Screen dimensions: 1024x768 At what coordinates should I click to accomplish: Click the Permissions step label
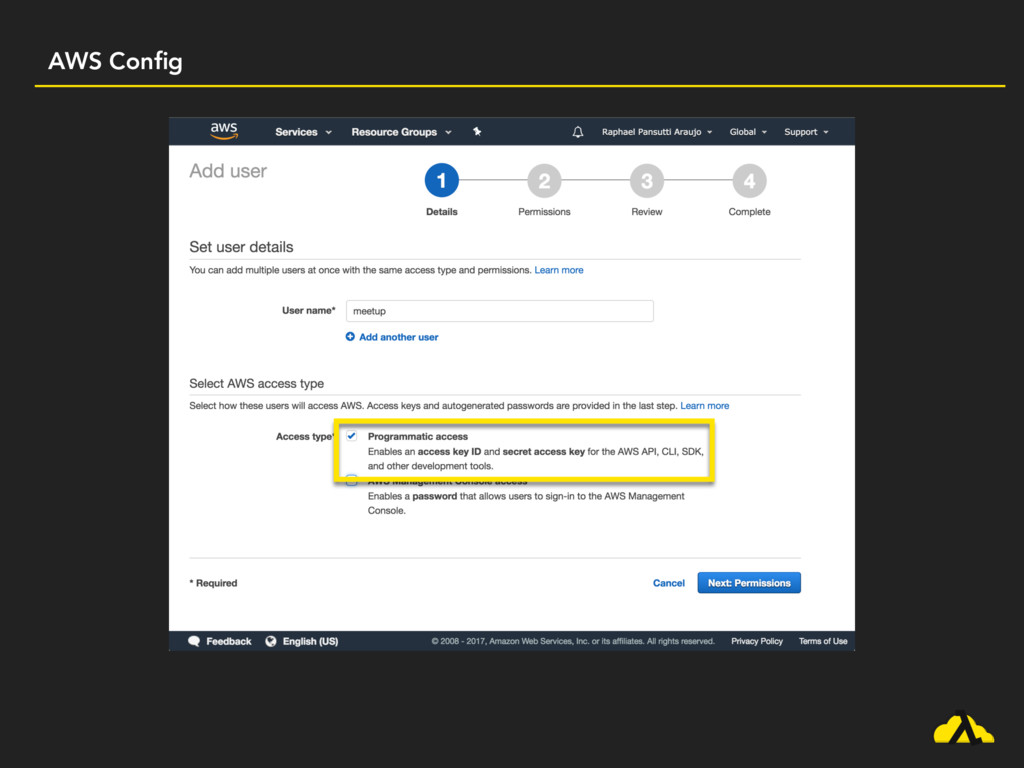click(544, 212)
